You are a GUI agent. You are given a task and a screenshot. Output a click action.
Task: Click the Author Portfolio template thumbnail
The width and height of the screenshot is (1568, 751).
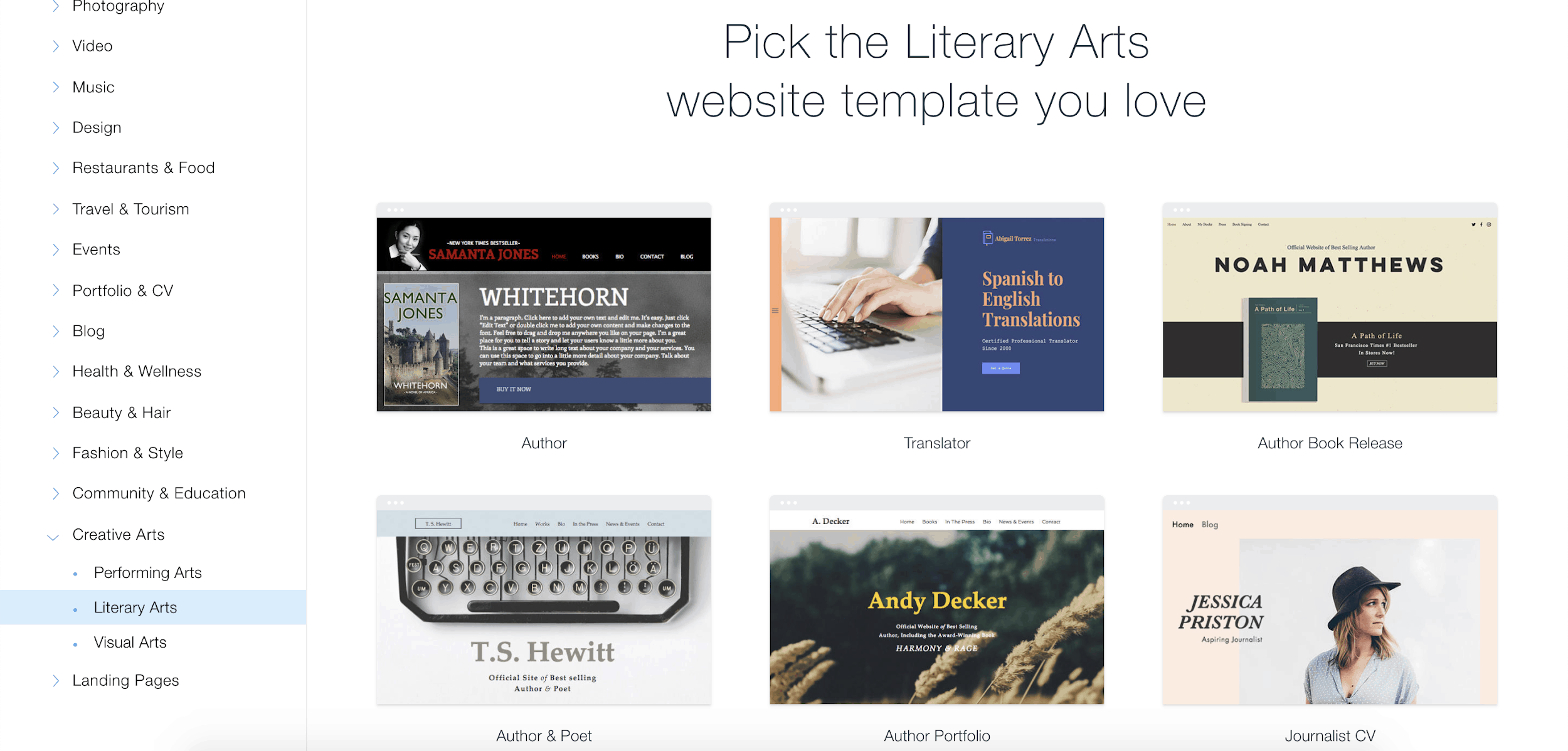937,600
